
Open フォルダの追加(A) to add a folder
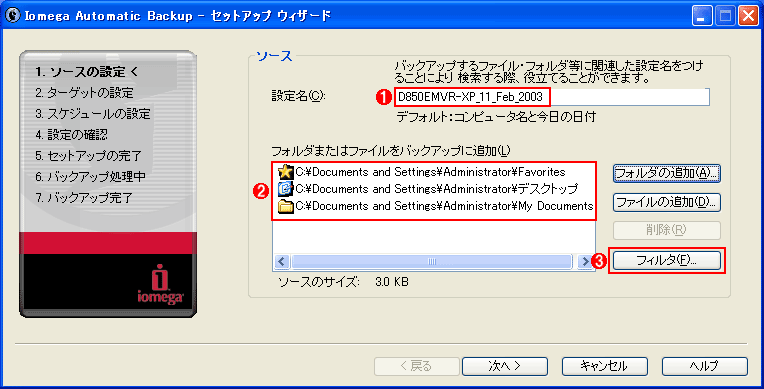point(667,174)
